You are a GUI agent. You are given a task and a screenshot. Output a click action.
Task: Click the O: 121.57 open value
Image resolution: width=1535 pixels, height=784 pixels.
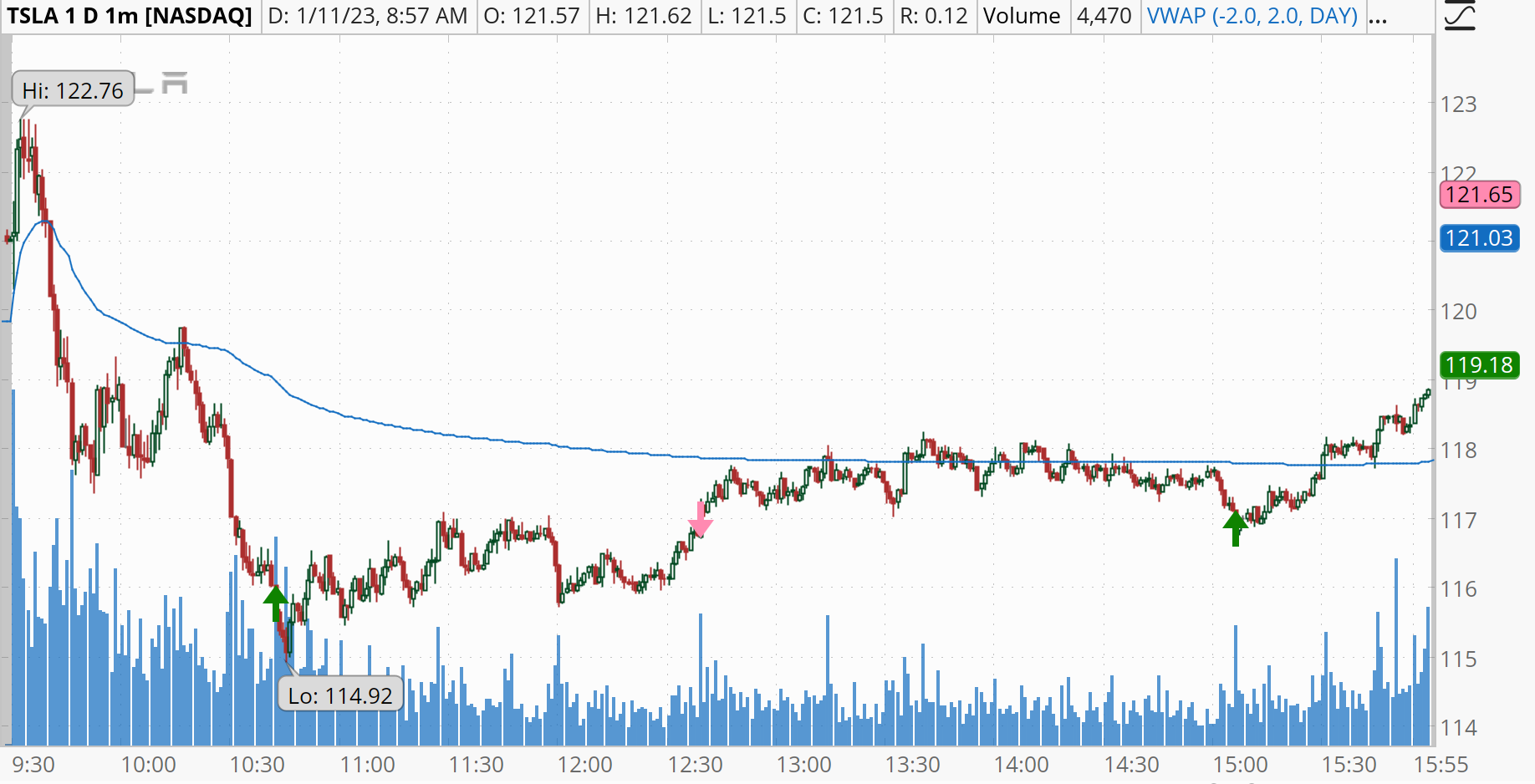click(532, 16)
